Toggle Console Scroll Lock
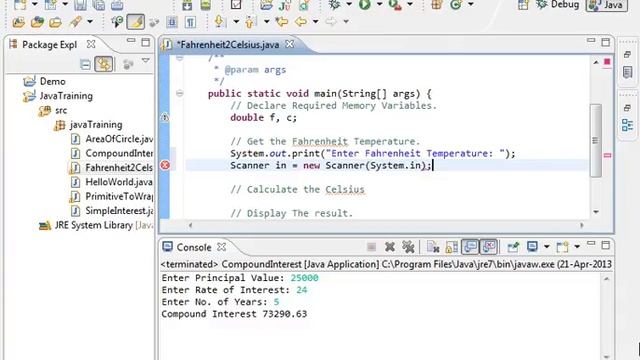The height and width of the screenshot is (360, 640). click(451, 247)
